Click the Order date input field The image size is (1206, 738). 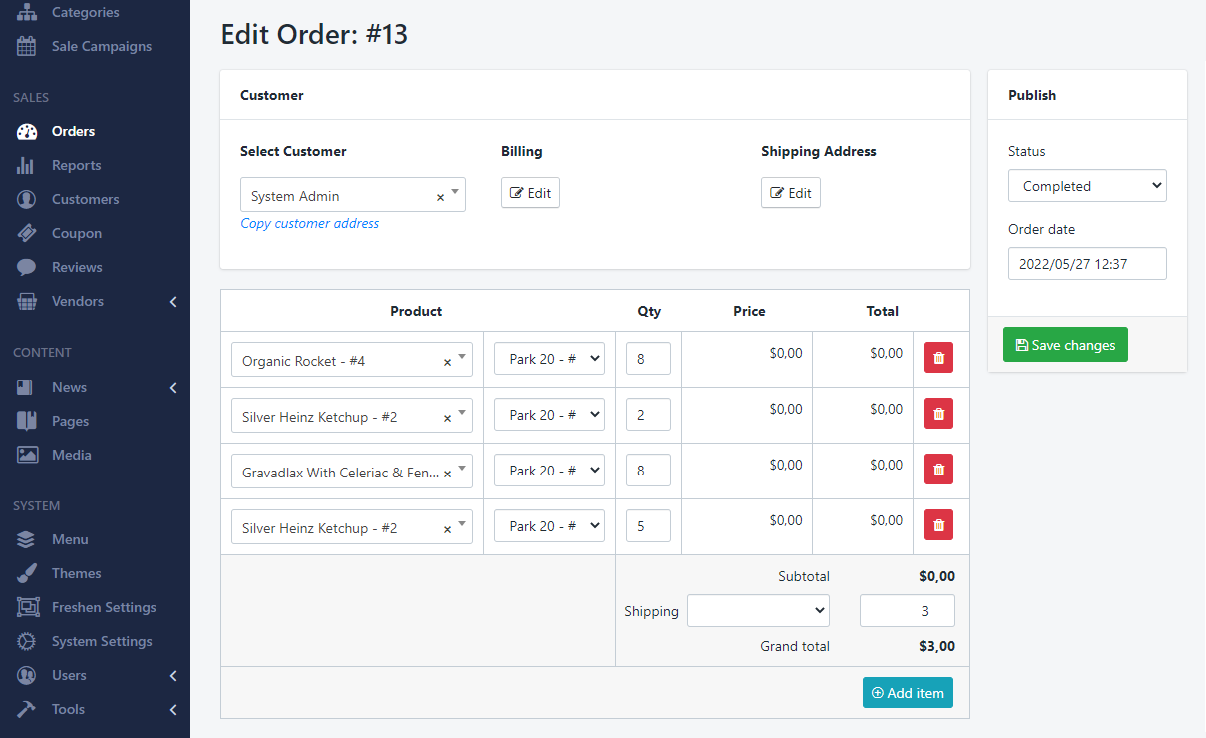pyautogui.click(x=1087, y=264)
